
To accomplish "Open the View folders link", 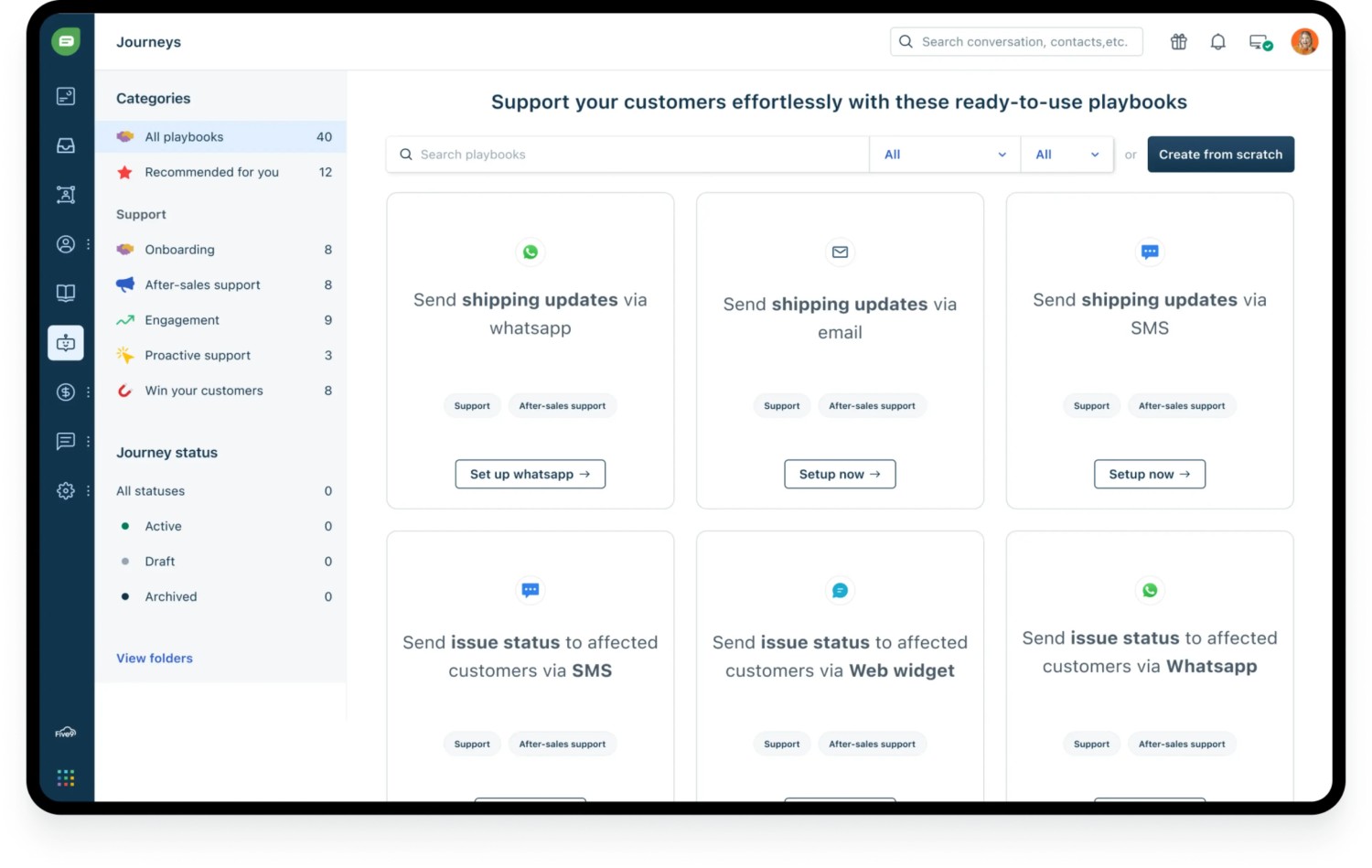I will 155,659.
